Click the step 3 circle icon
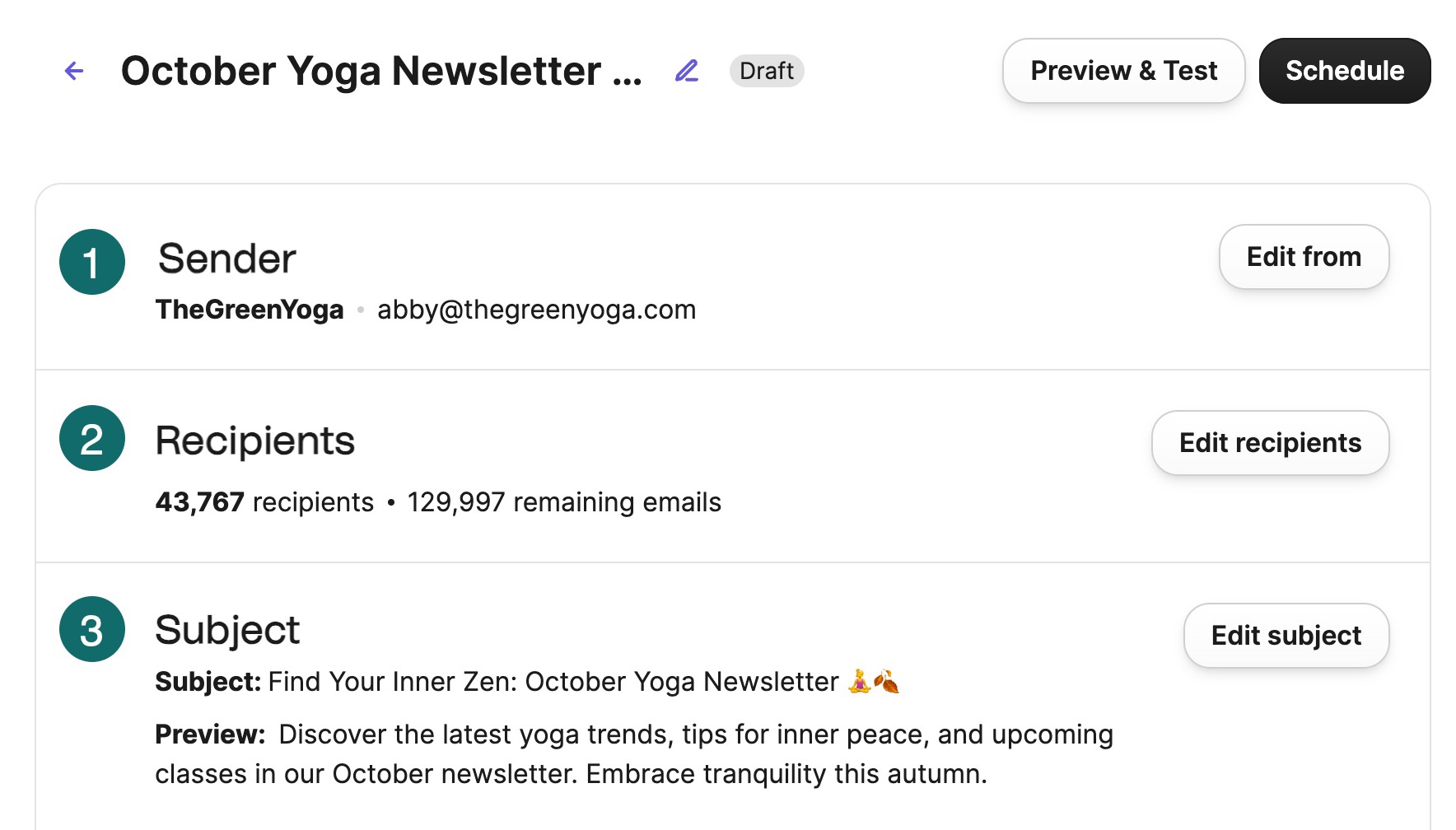This screenshot has width=1456, height=830. click(x=92, y=629)
